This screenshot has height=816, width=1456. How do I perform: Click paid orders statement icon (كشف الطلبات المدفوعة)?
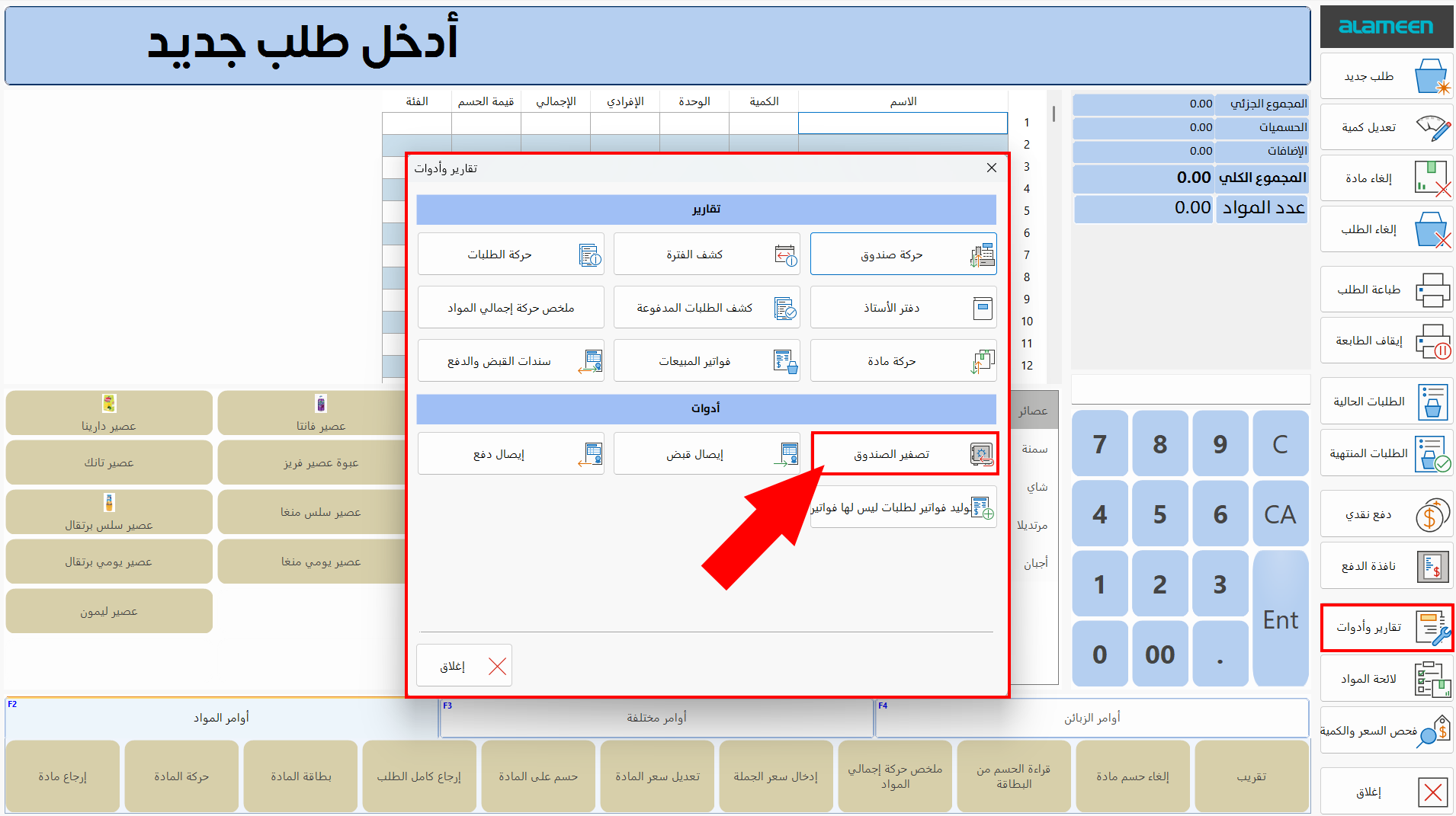pos(786,308)
